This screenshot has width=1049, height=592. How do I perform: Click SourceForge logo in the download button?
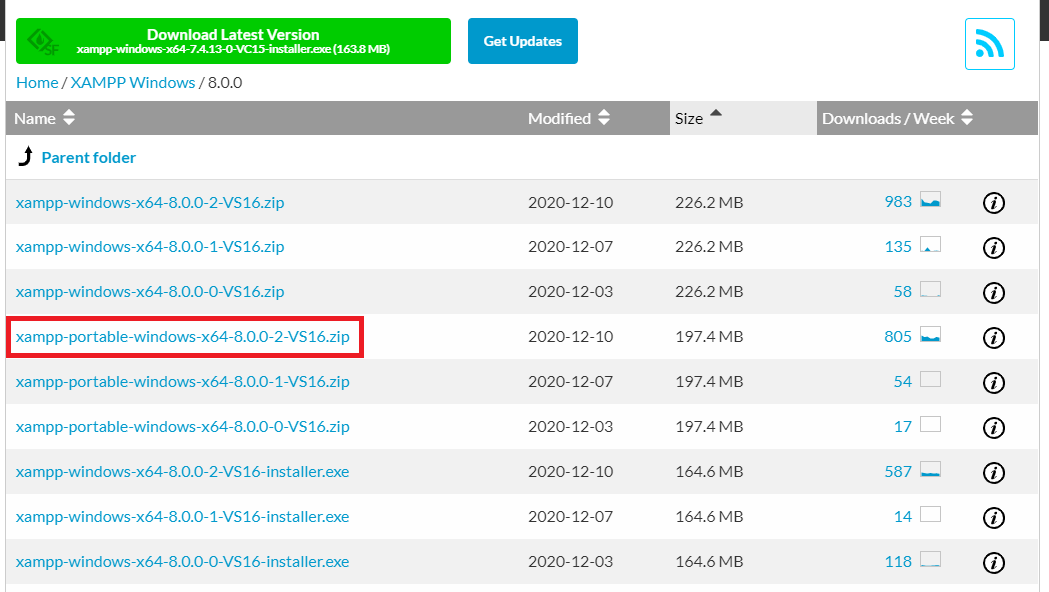tap(43, 42)
